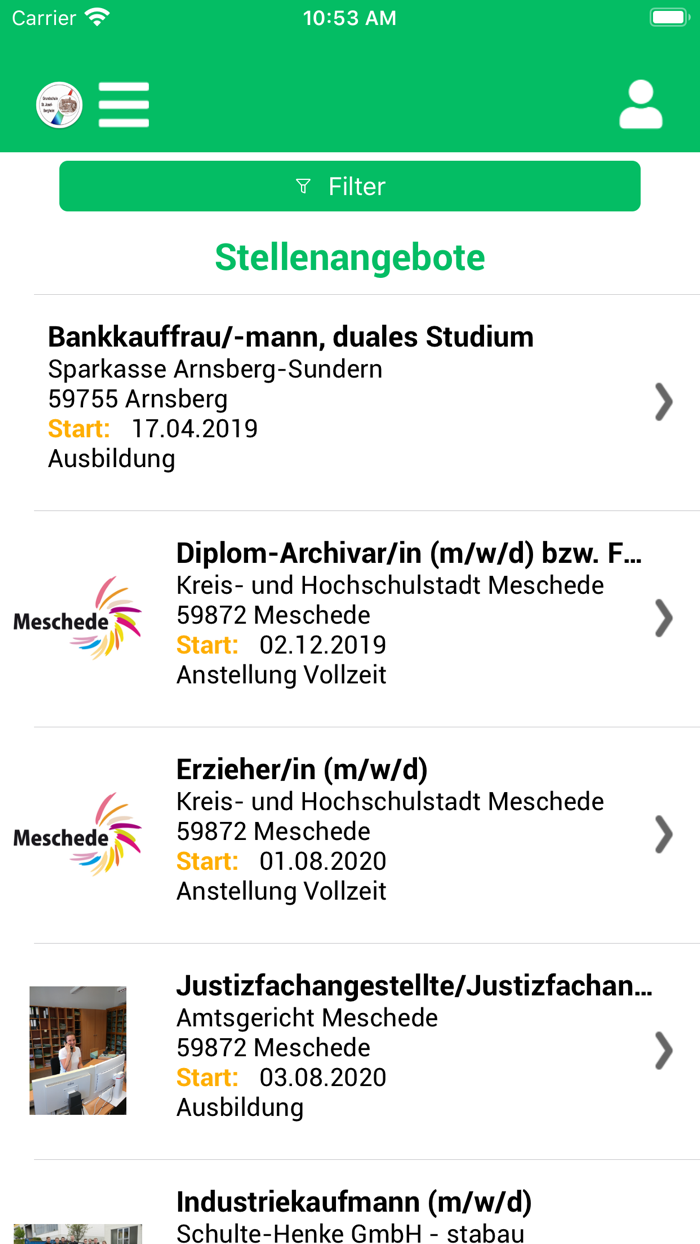The width and height of the screenshot is (700, 1244).
Task: Open the user profile icon
Action: tap(640, 105)
